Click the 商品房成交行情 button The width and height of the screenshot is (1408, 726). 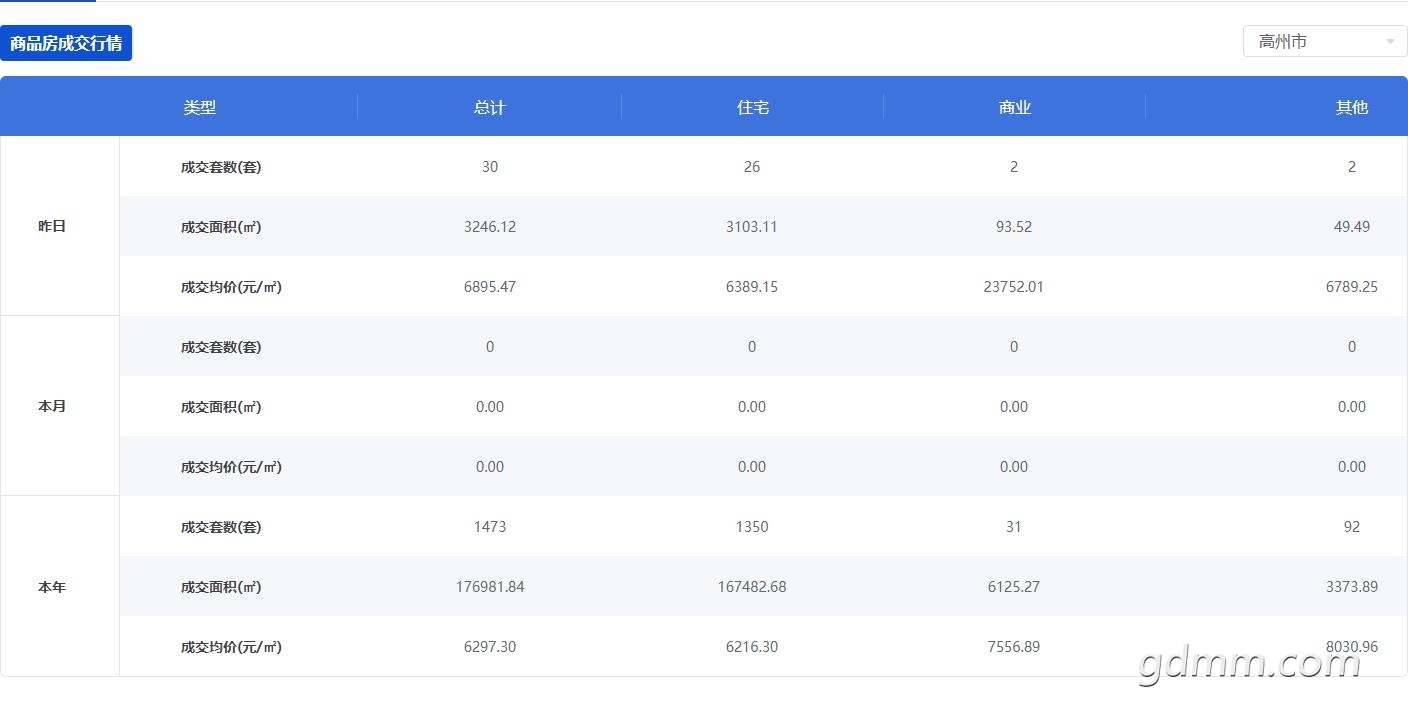pos(66,43)
